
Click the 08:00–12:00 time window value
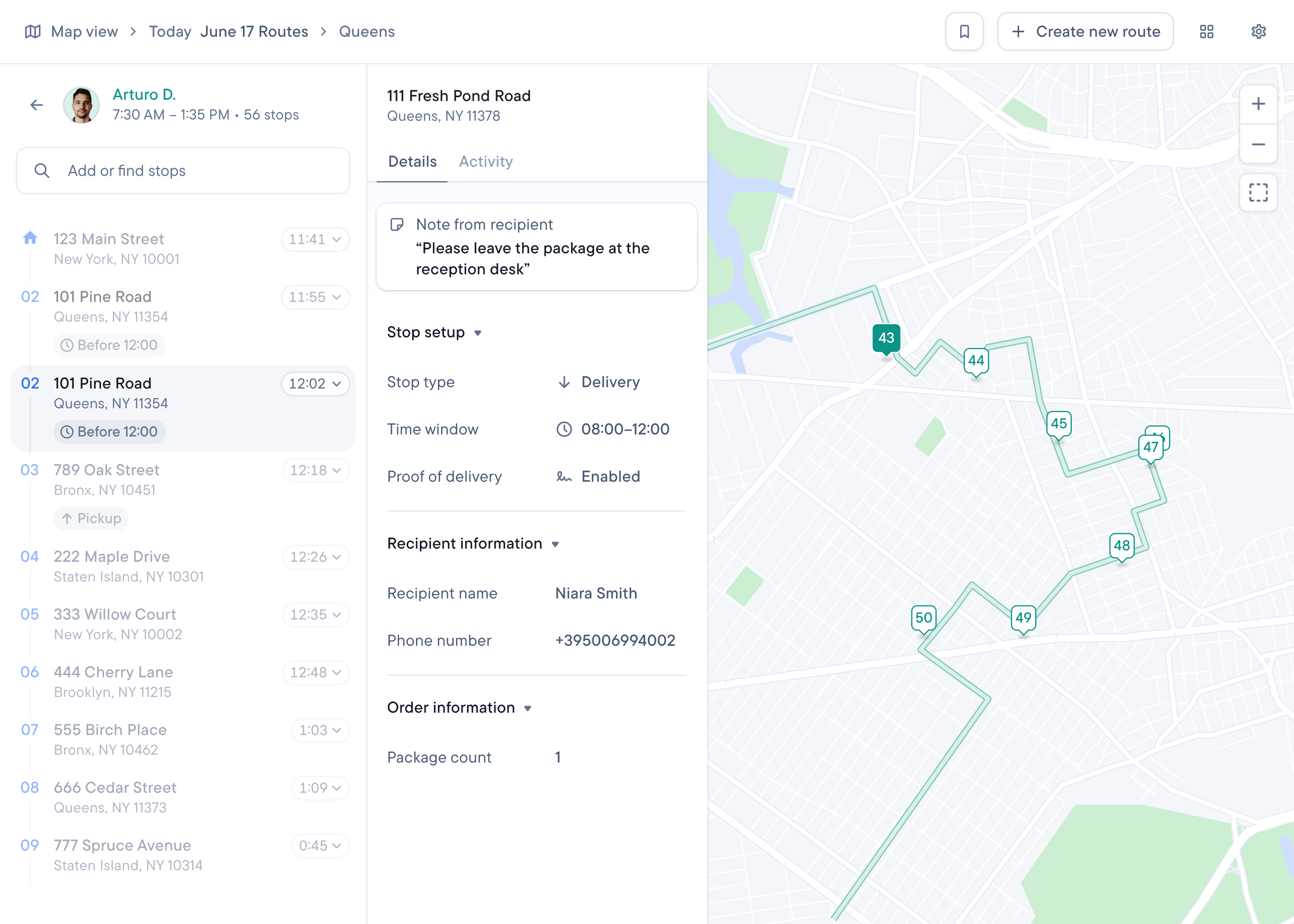pos(625,429)
